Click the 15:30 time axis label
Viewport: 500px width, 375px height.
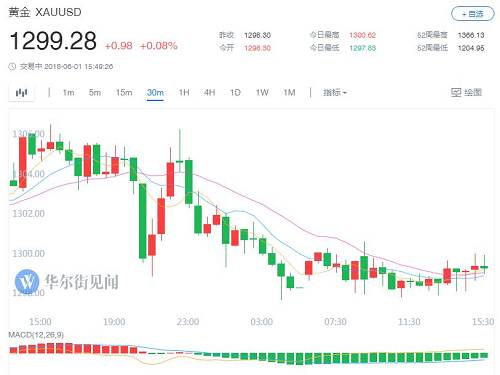pos(483,322)
